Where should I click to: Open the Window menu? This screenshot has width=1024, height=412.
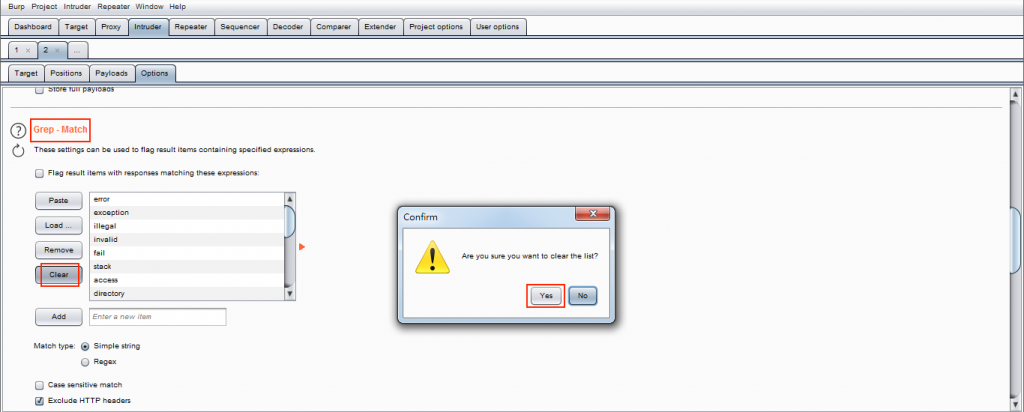click(150, 7)
